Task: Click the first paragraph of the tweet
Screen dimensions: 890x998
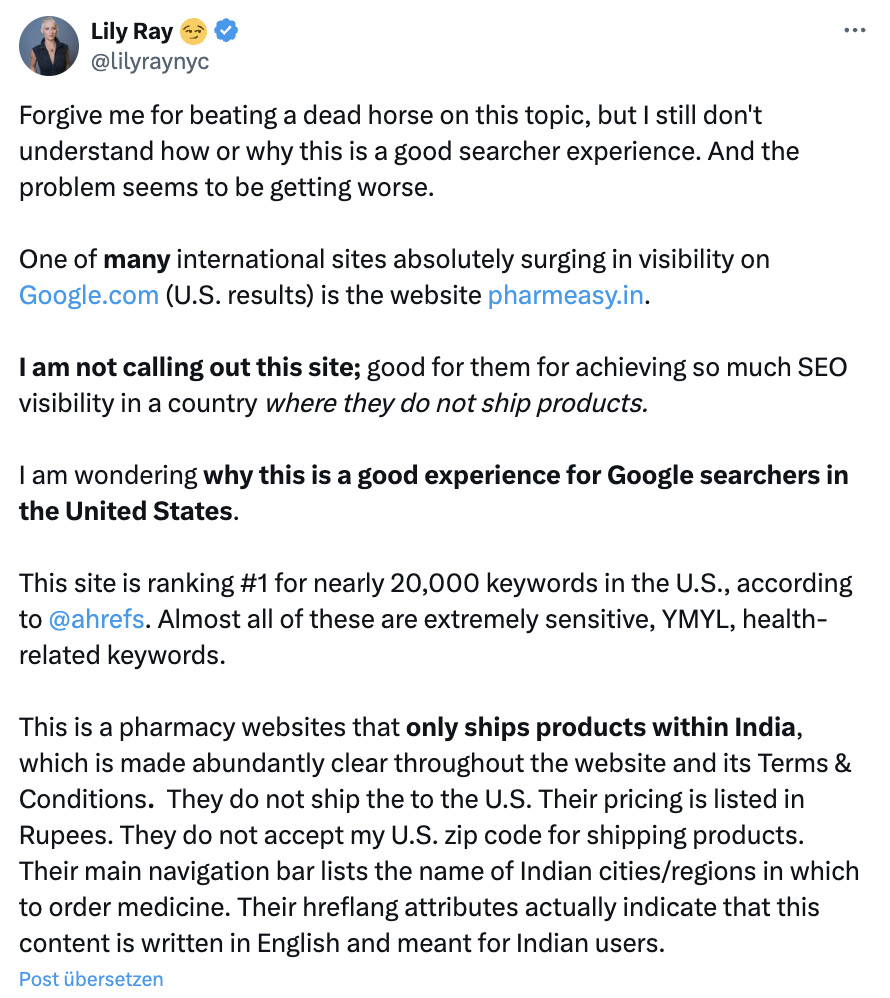Action: 400,151
